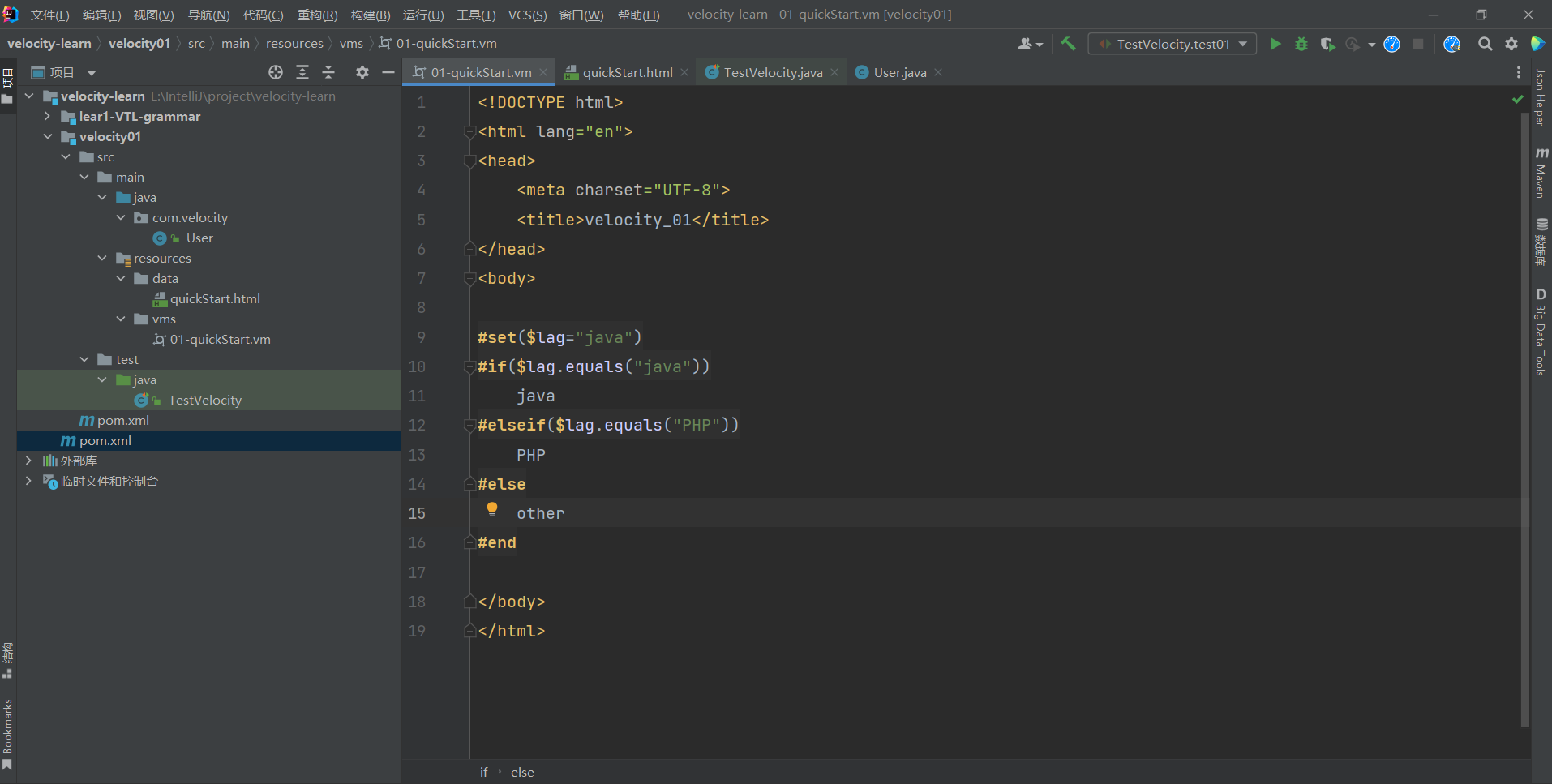Screen dimensions: 1552x784
Task: Expand lear1-VTL-grammar module
Action: [x=47, y=116]
